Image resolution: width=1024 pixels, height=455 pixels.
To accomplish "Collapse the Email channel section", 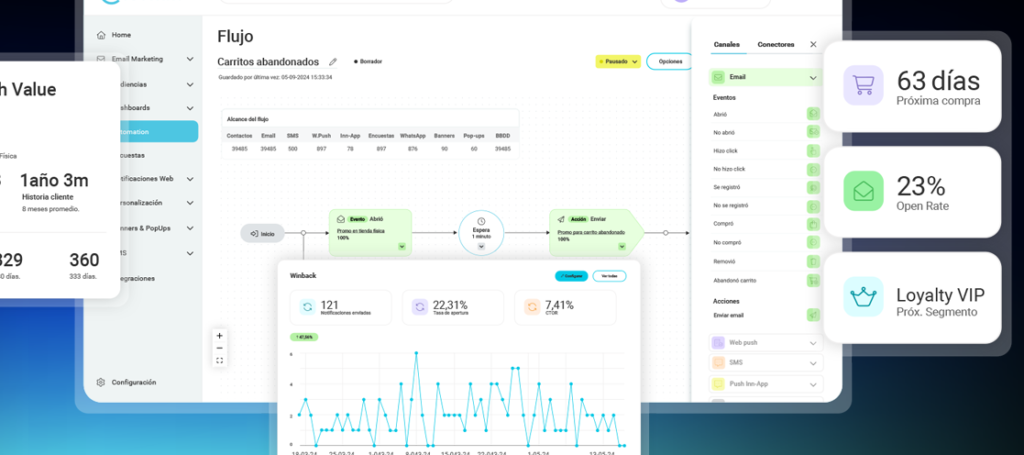I will [x=813, y=78].
